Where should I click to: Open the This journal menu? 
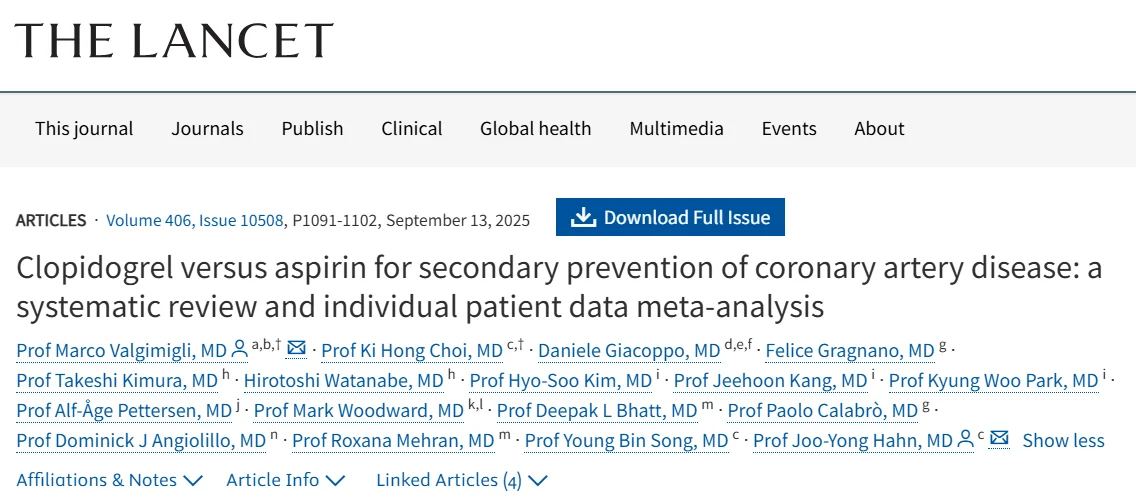[84, 129]
